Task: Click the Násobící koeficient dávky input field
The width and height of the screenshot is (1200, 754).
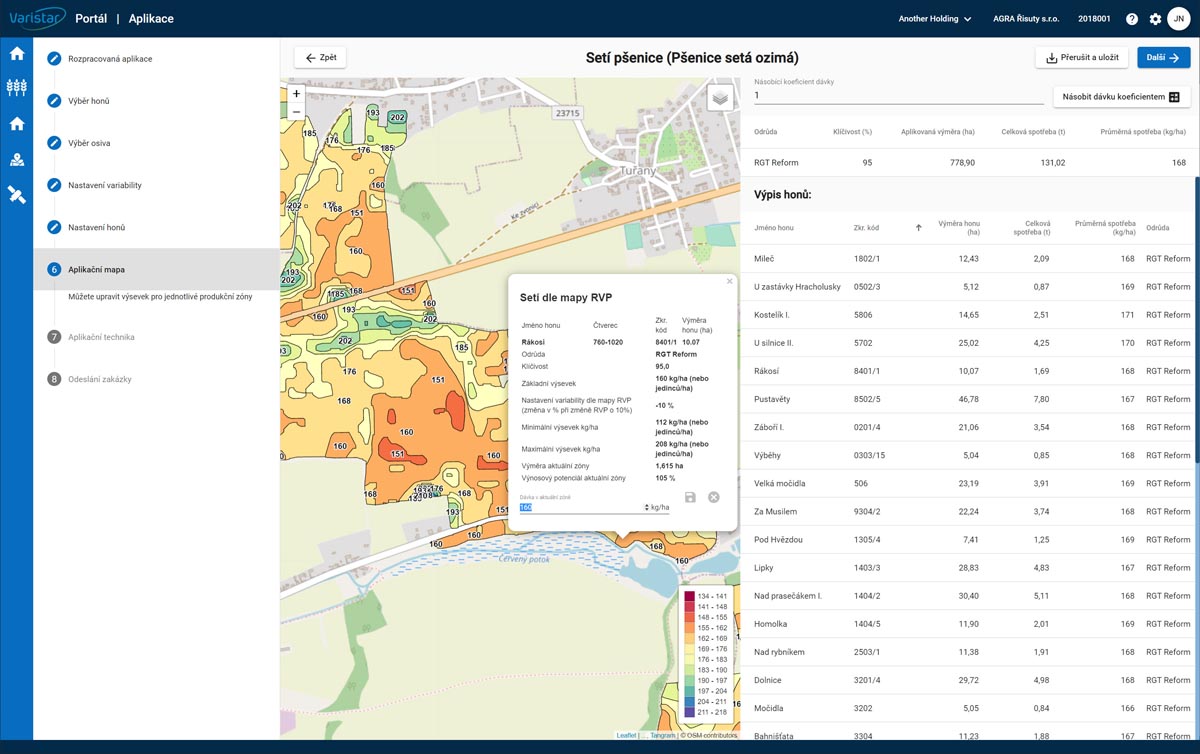Action: pyautogui.click(x=895, y=96)
